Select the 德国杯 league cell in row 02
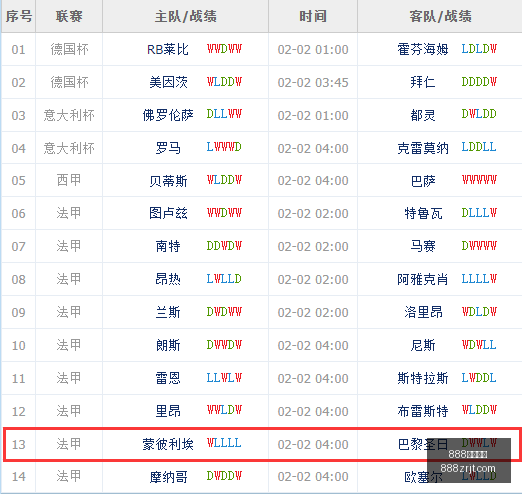Image resolution: width=522 pixels, height=494 pixels. [69, 82]
